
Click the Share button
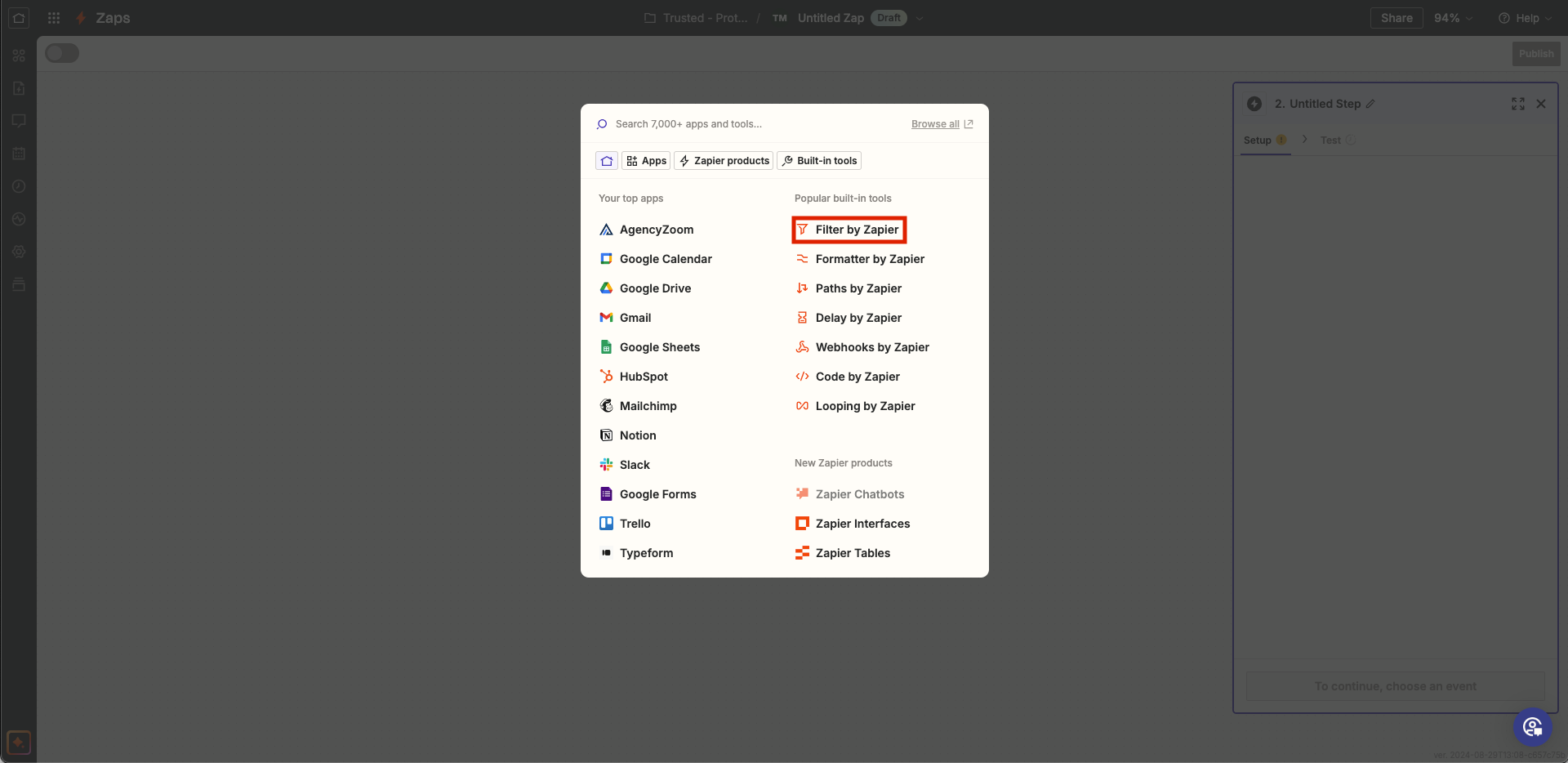[1396, 18]
